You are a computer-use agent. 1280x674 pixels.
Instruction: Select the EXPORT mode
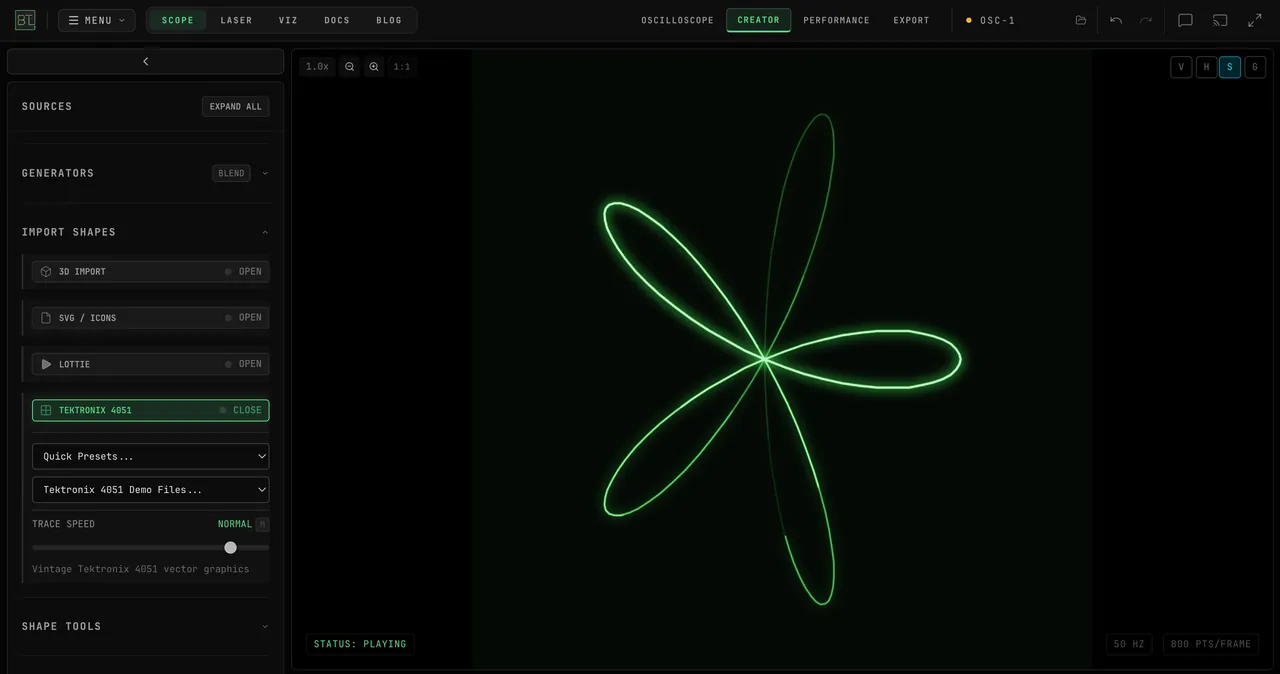point(912,20)
